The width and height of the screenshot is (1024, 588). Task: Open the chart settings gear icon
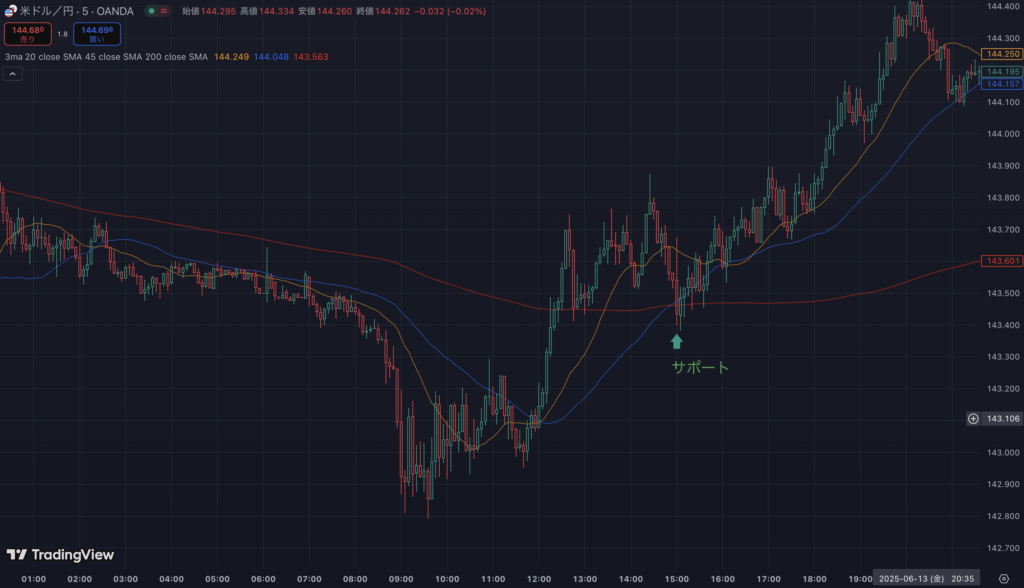(1003, 578)
